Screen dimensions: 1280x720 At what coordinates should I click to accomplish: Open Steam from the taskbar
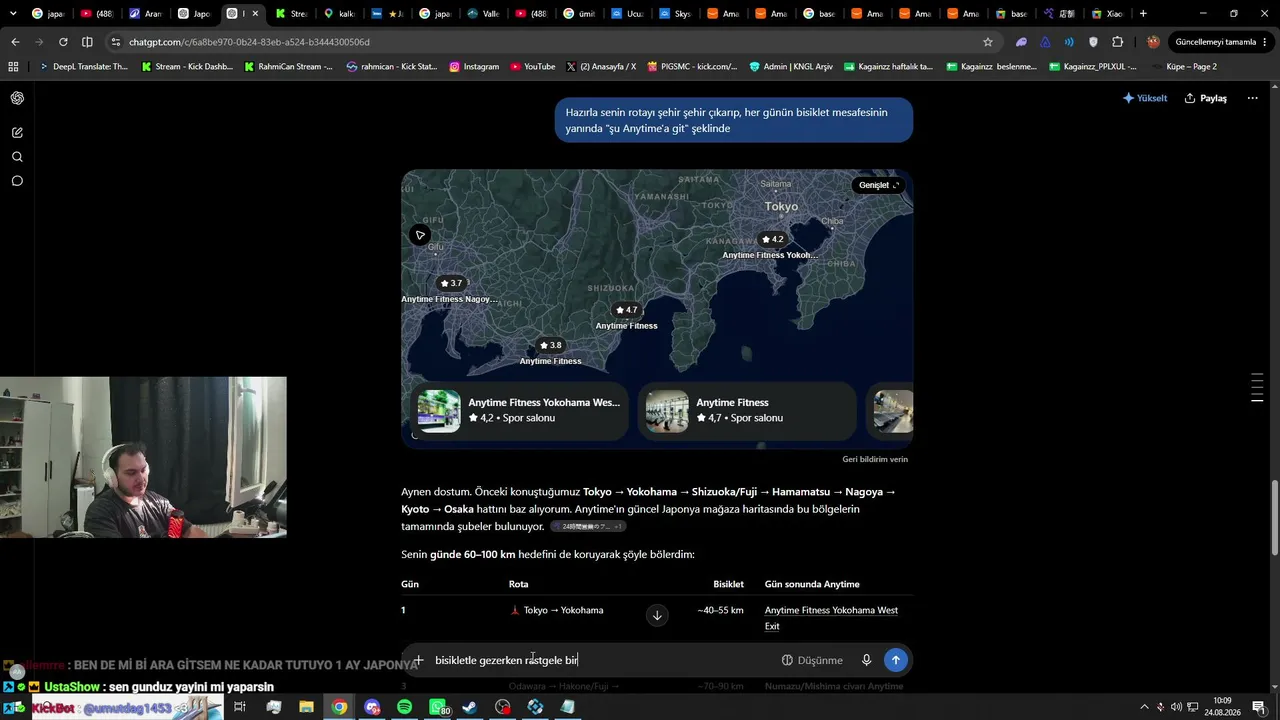point(470,707)
